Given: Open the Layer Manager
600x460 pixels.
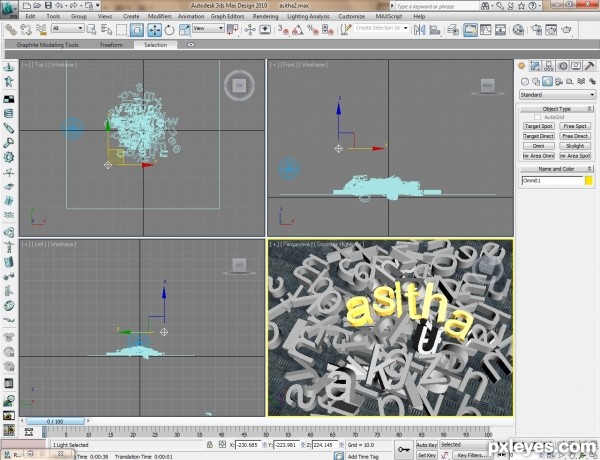Looking at the screenshot, I should (453, 29).
